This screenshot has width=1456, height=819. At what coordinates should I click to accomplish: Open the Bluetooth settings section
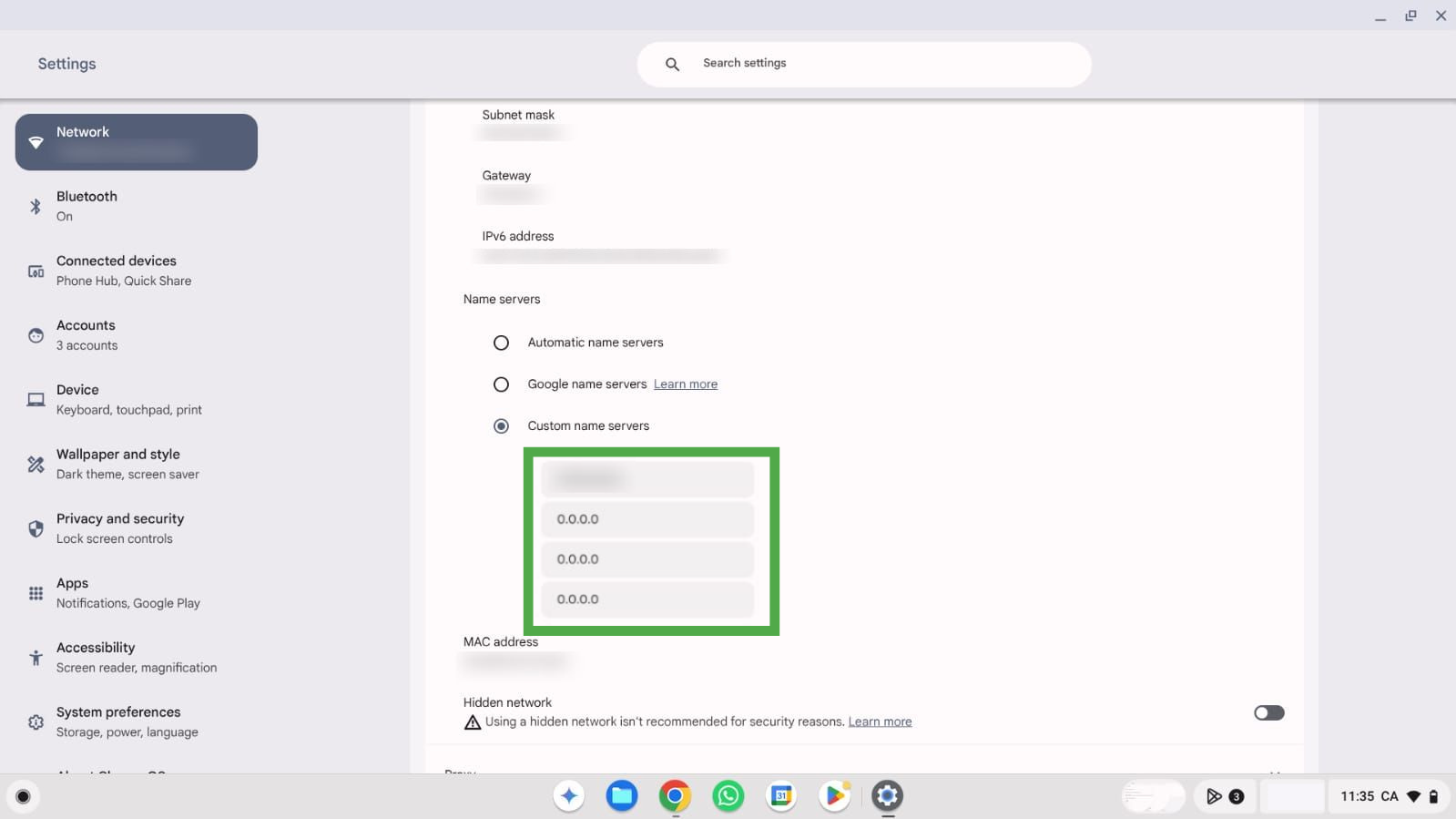pos(137,206)
